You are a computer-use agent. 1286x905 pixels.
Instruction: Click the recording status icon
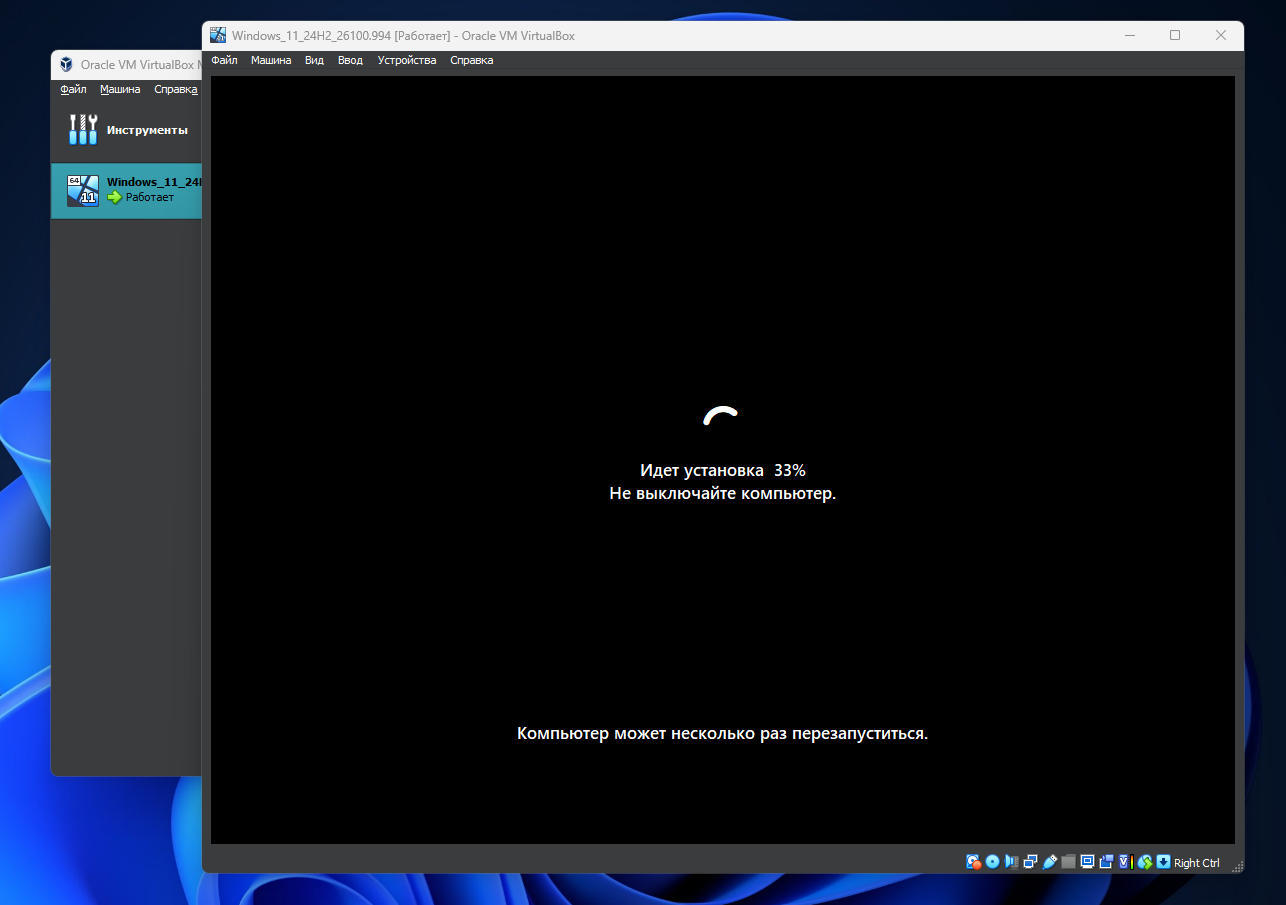1106,862
